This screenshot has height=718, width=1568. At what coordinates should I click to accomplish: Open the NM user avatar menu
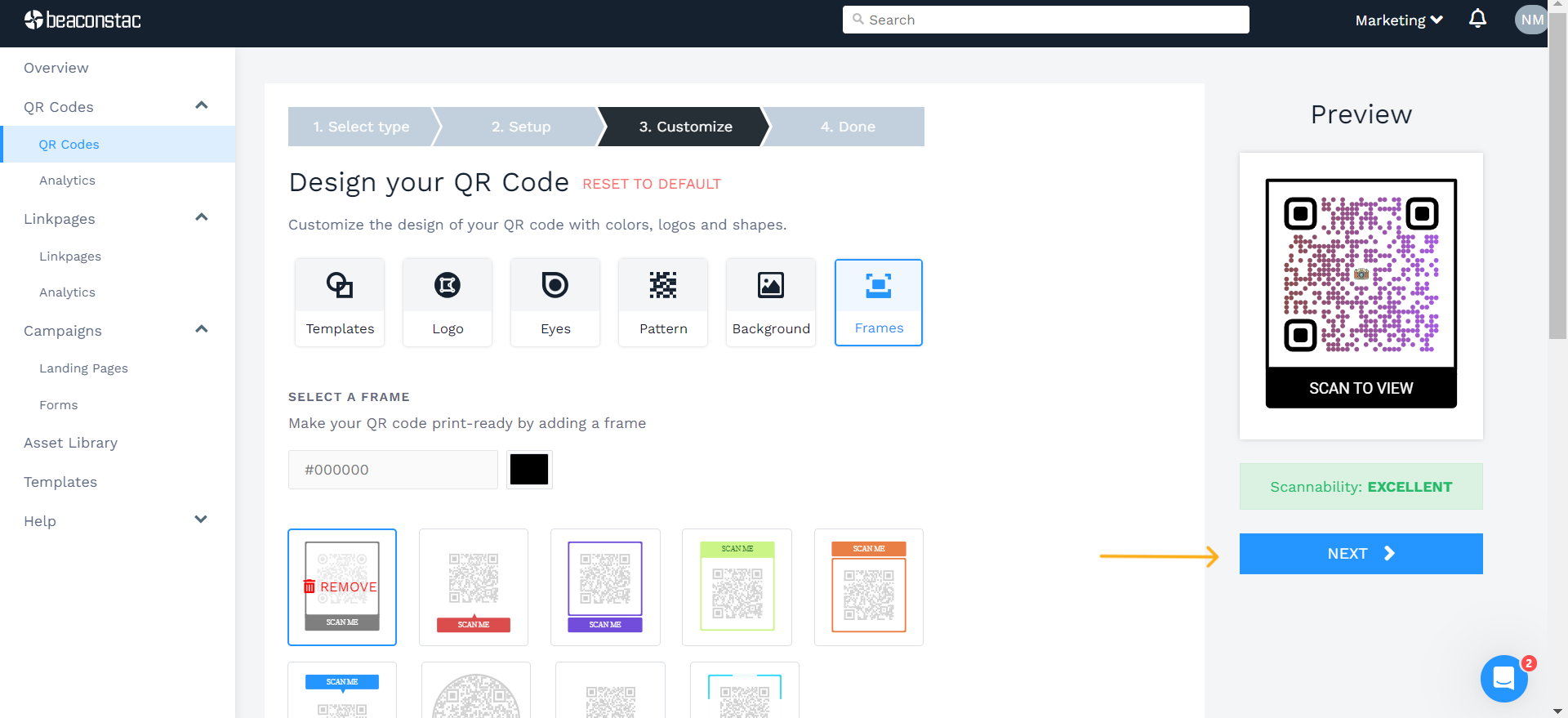1531,20
